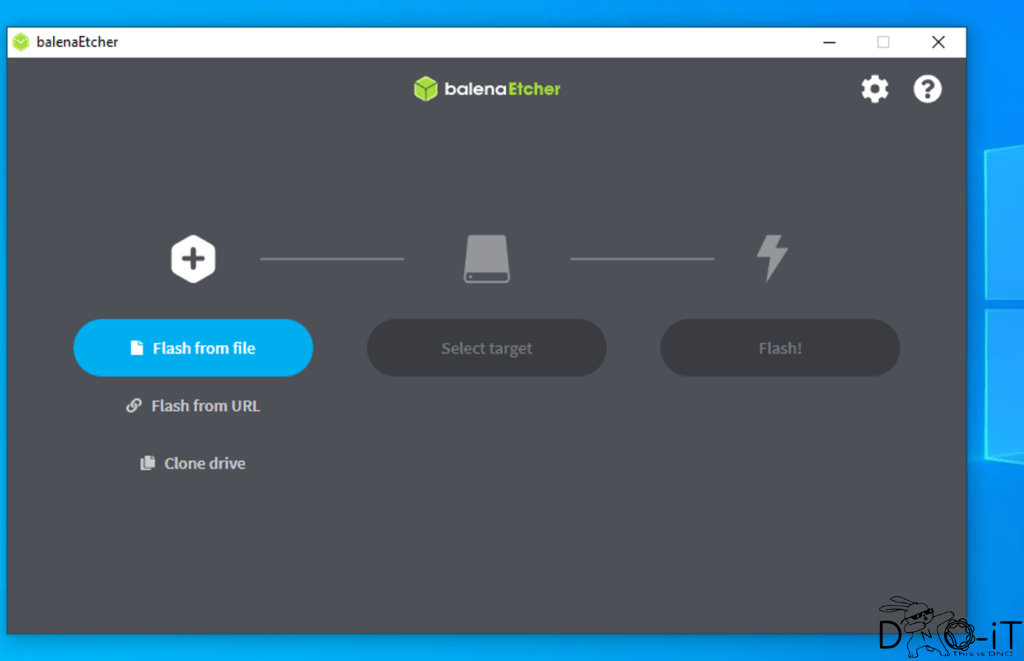
Task: Click the help question mark icon
Action: tap(927, 89)
